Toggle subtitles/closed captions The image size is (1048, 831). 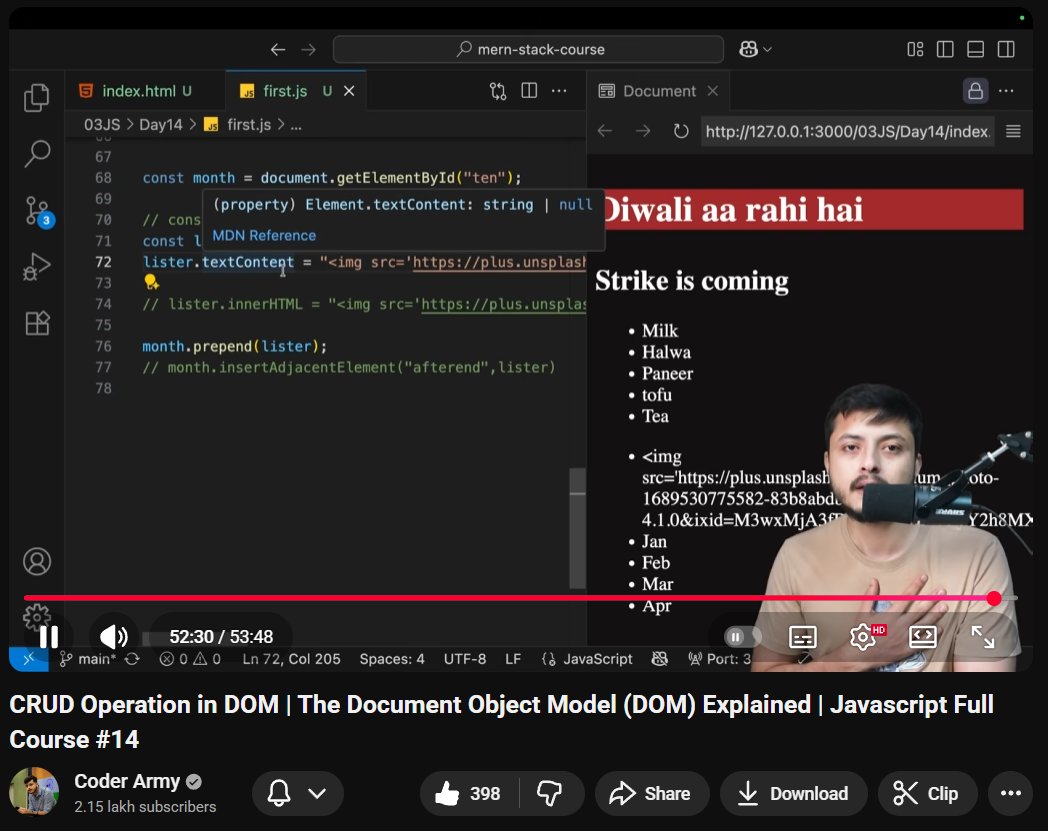click(x=802, y=637)
